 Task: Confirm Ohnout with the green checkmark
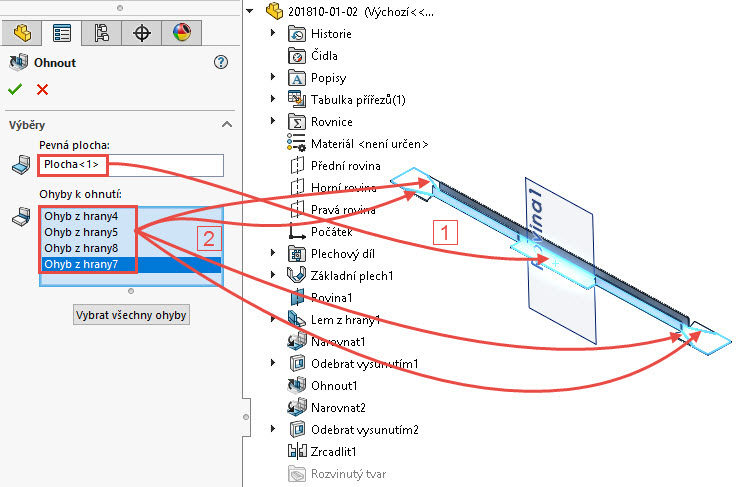pos(15,89)
